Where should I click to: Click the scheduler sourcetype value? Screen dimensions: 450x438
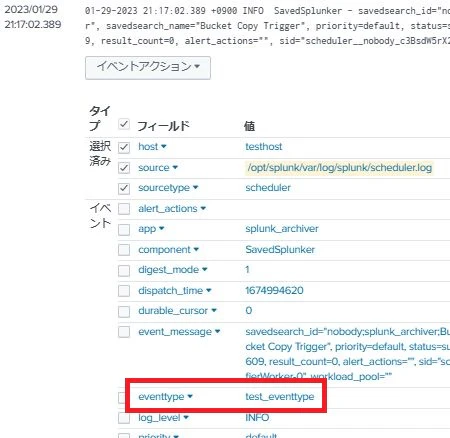tap(268, 188)
